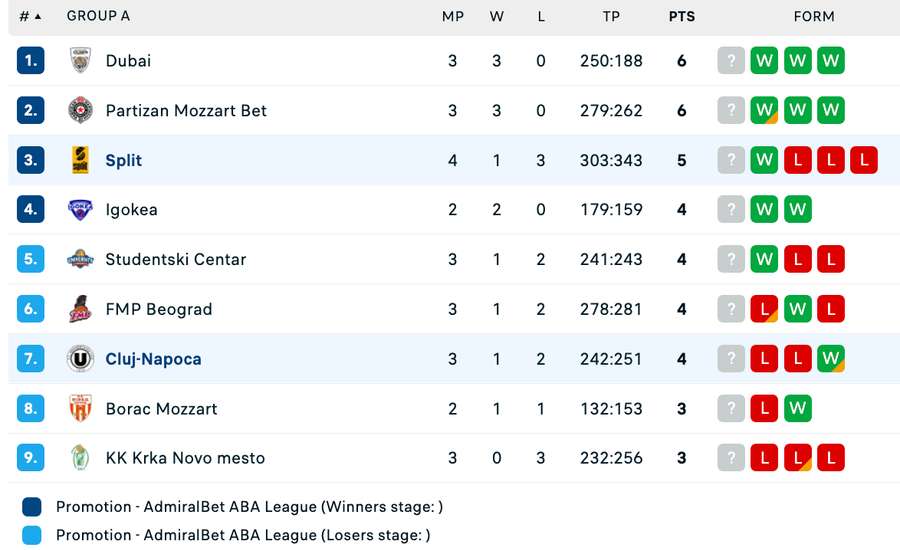Sort standings by W column header
The image size is (900, 550).
tap(497, 16)
